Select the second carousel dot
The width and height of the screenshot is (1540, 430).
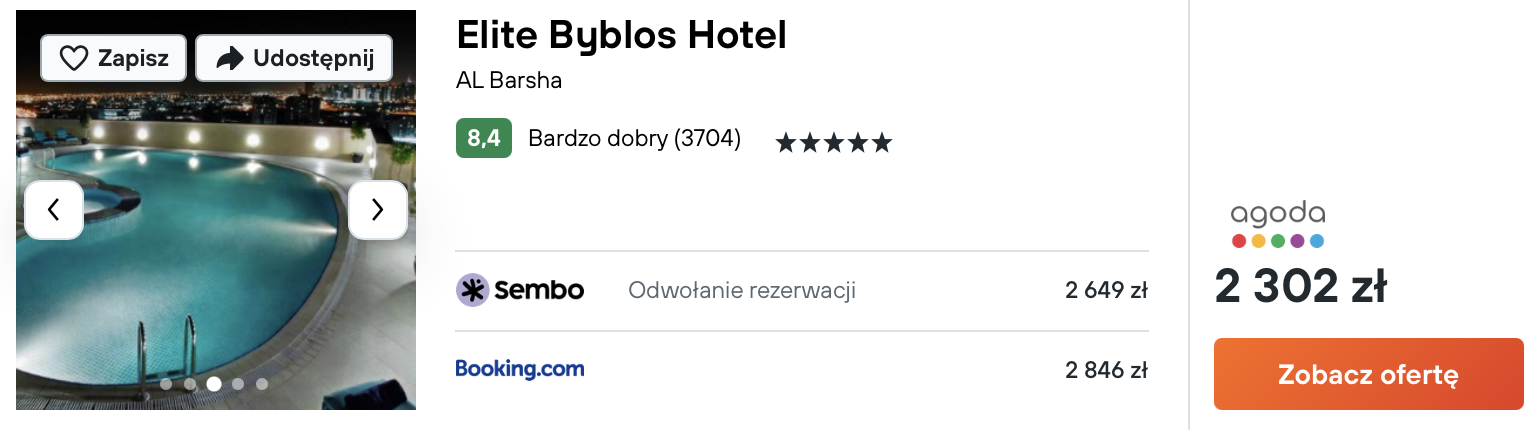(x=190, y=384)
